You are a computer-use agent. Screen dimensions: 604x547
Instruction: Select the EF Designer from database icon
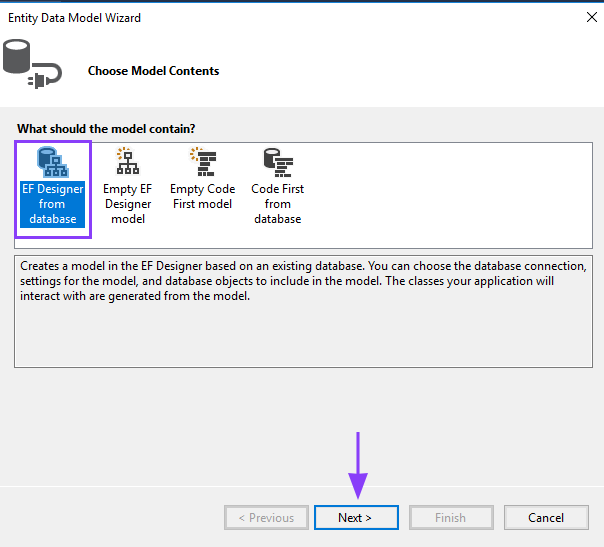click(52, 162)
